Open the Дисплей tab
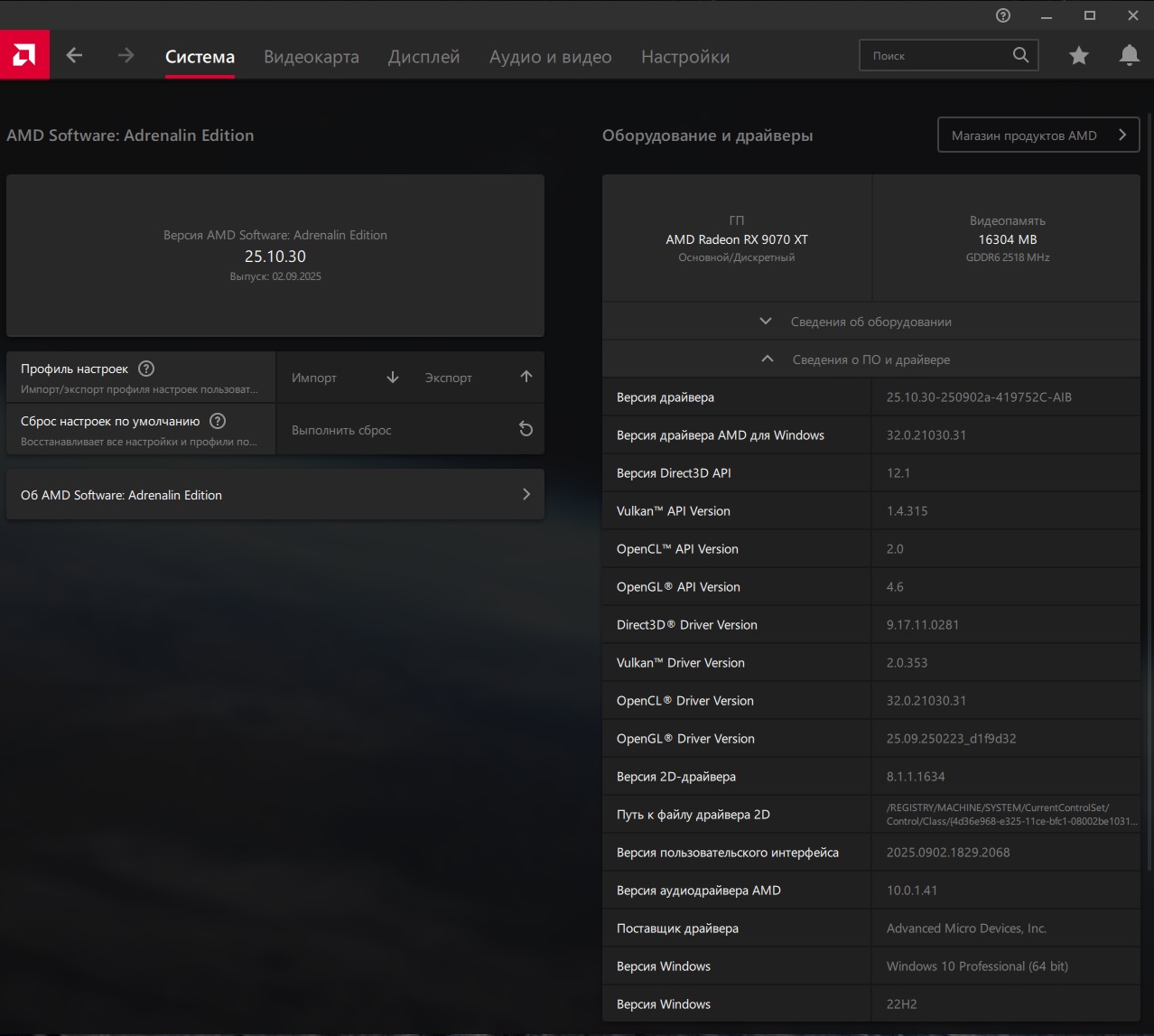The width and height of the screenshot is (1154, 1036). point(423,57)
